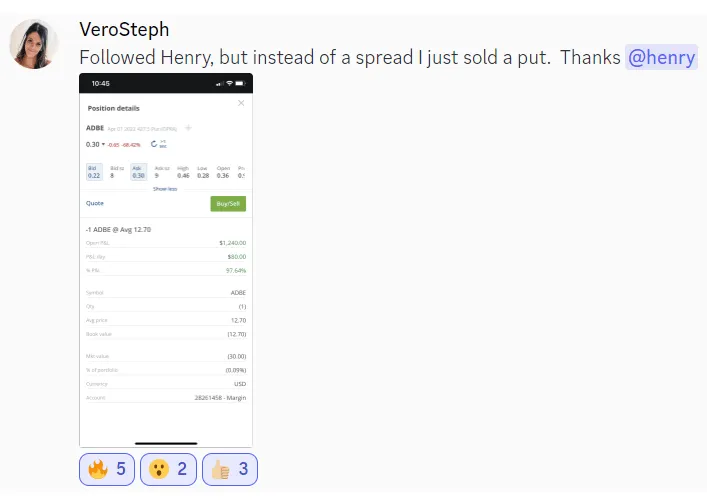Toggle the thumbs up reaction
The height and width of the screenshot is (502, 707).
230,470
